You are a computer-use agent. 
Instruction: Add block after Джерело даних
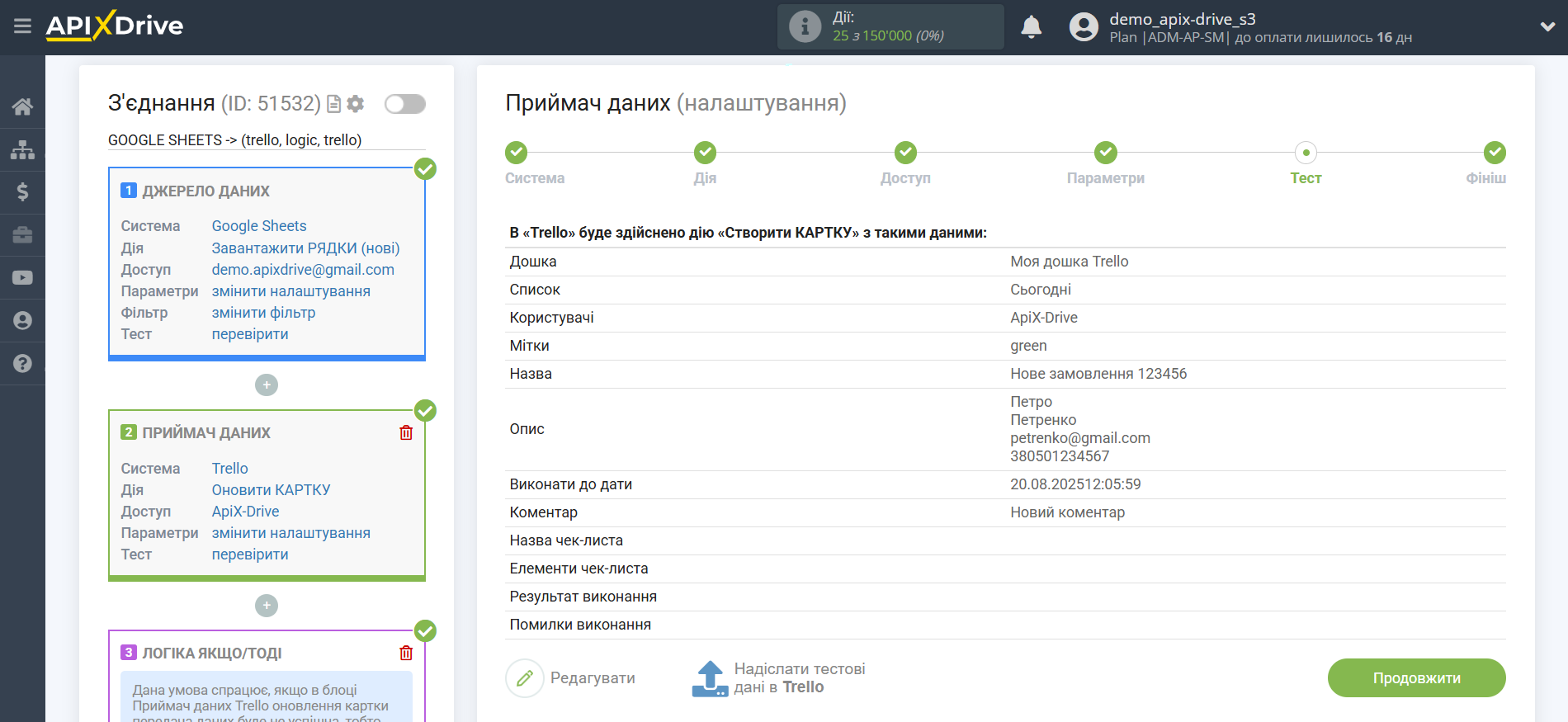pos(267,385)
